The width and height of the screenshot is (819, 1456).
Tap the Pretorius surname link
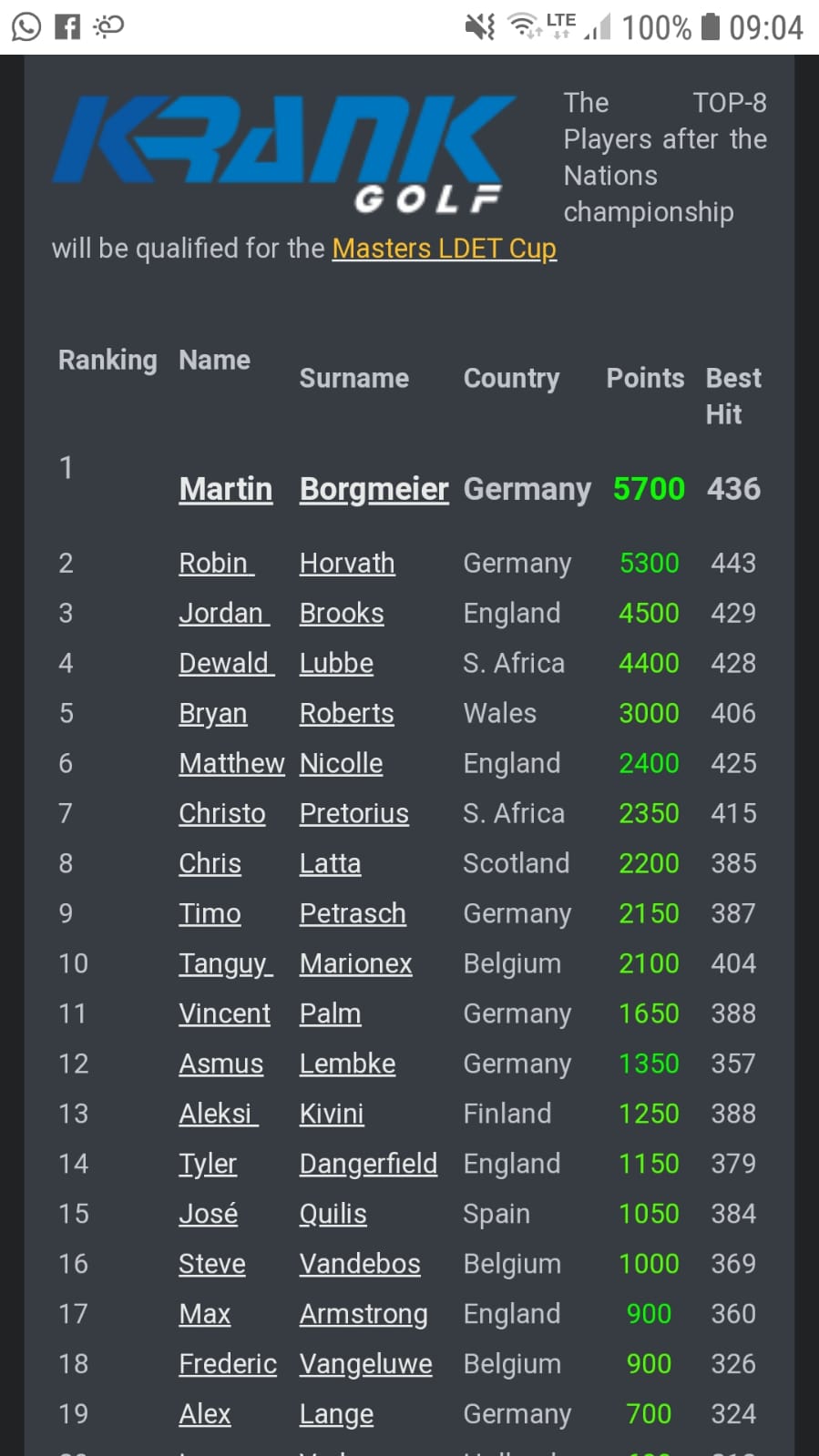[353, 814]
